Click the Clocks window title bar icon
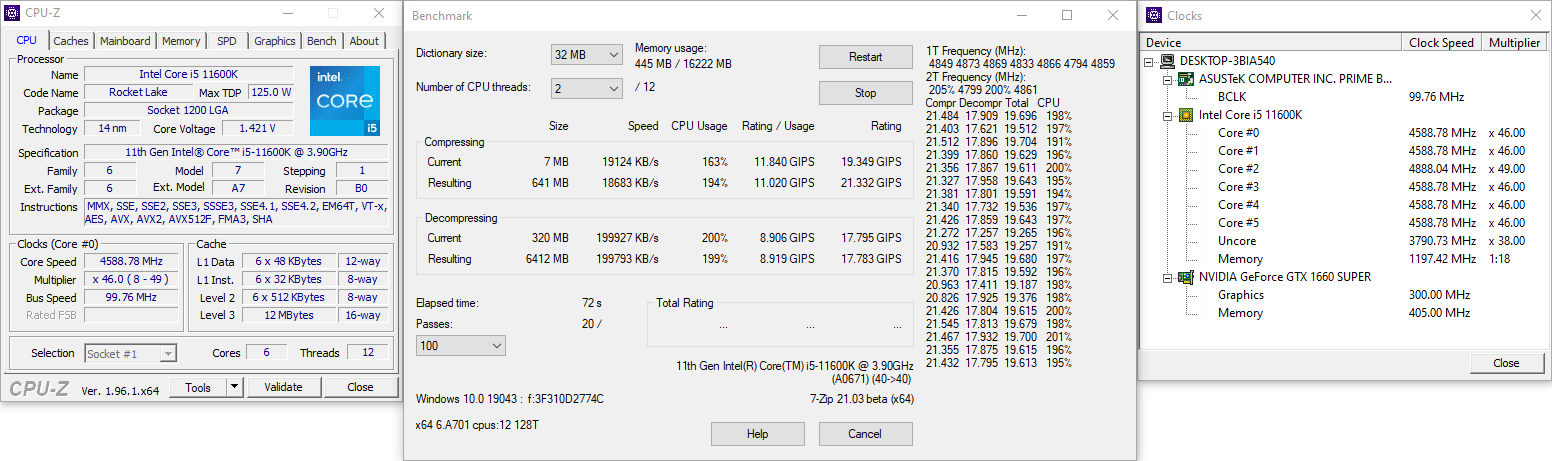1552x461 pixels. pyautogui.click(x=1152, y=15)
